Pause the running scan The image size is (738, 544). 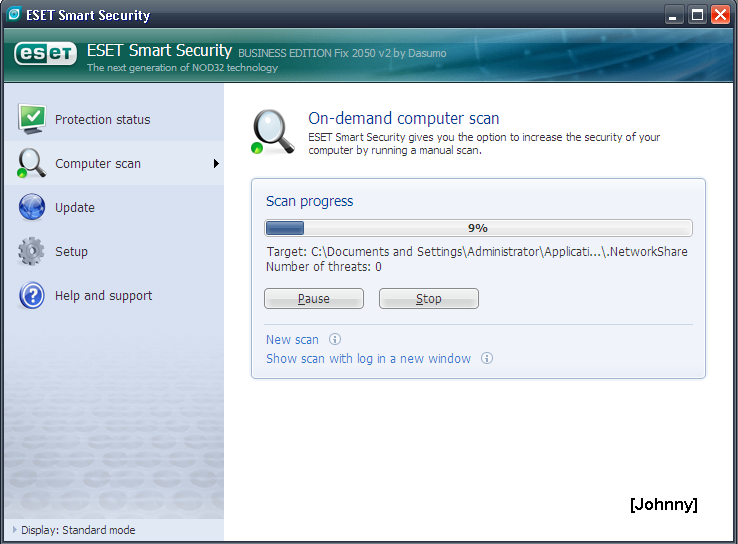pos(314,299)
